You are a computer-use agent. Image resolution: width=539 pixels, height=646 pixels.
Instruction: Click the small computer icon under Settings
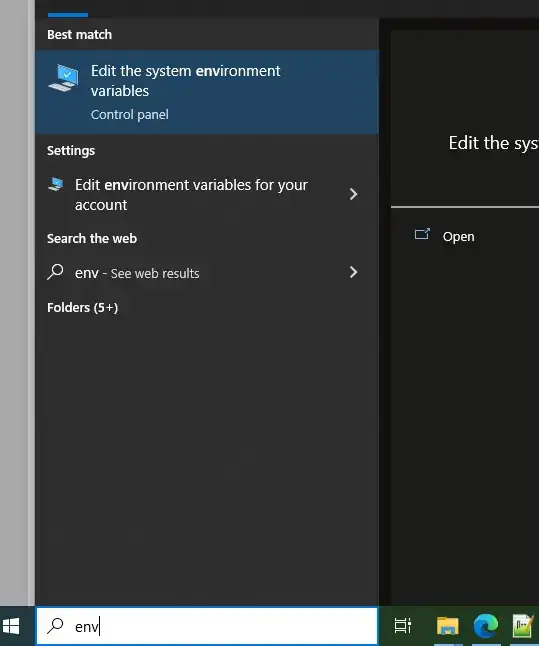(x=56, y=184)
